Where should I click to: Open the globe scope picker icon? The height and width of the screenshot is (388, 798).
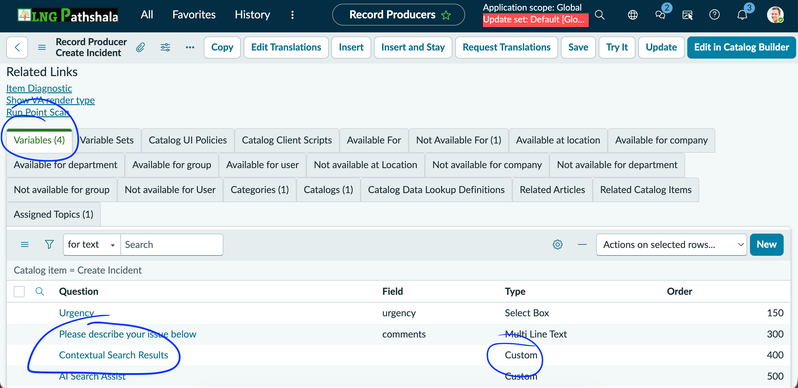click(x=633, y=15)
